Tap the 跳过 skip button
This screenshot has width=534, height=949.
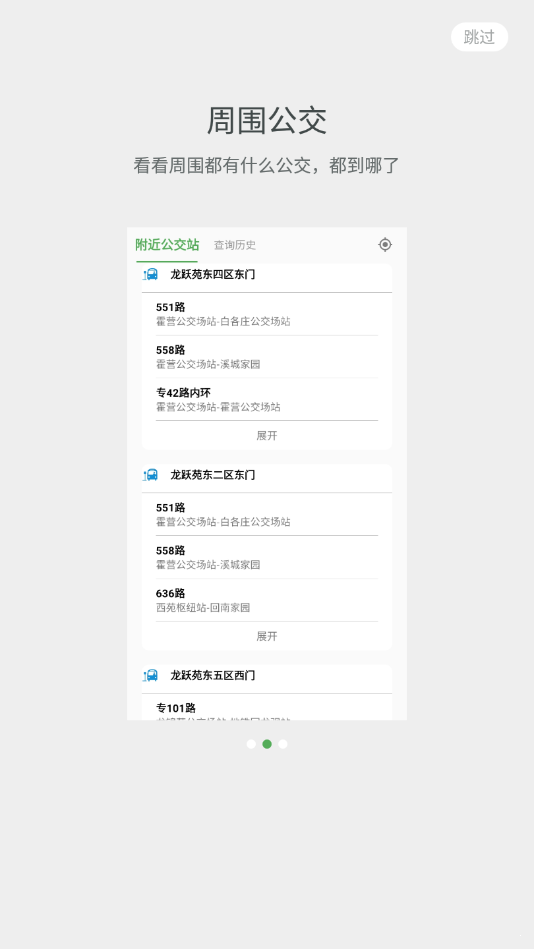click(x=479, y=37)
